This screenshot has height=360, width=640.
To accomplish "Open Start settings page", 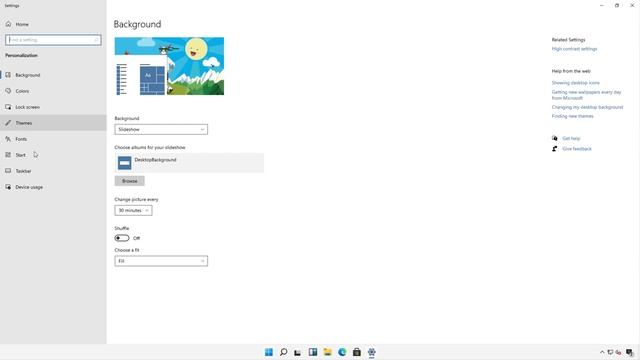I will (53, 155).
